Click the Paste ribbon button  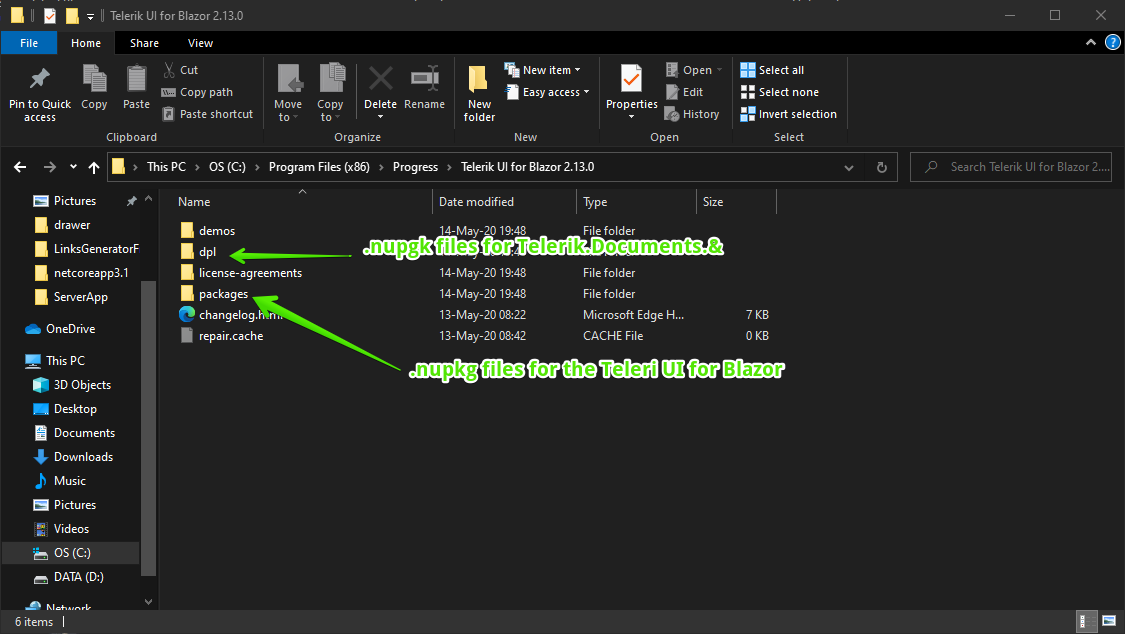136,87
